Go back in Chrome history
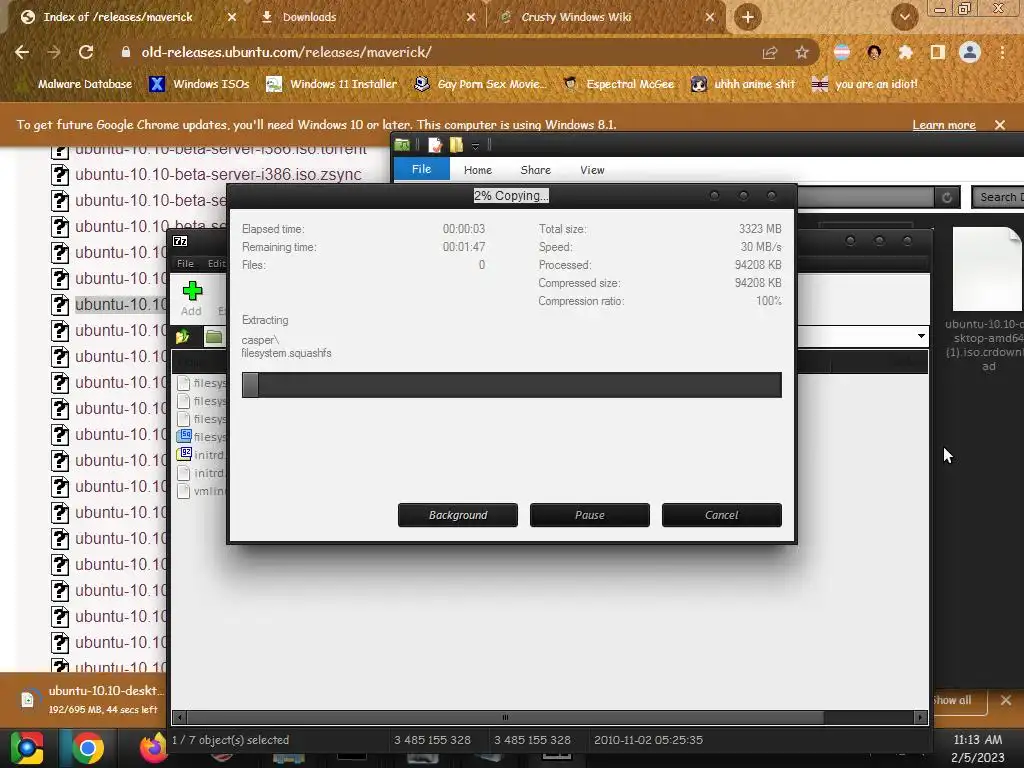1024x768 pixels. [22, 52]
